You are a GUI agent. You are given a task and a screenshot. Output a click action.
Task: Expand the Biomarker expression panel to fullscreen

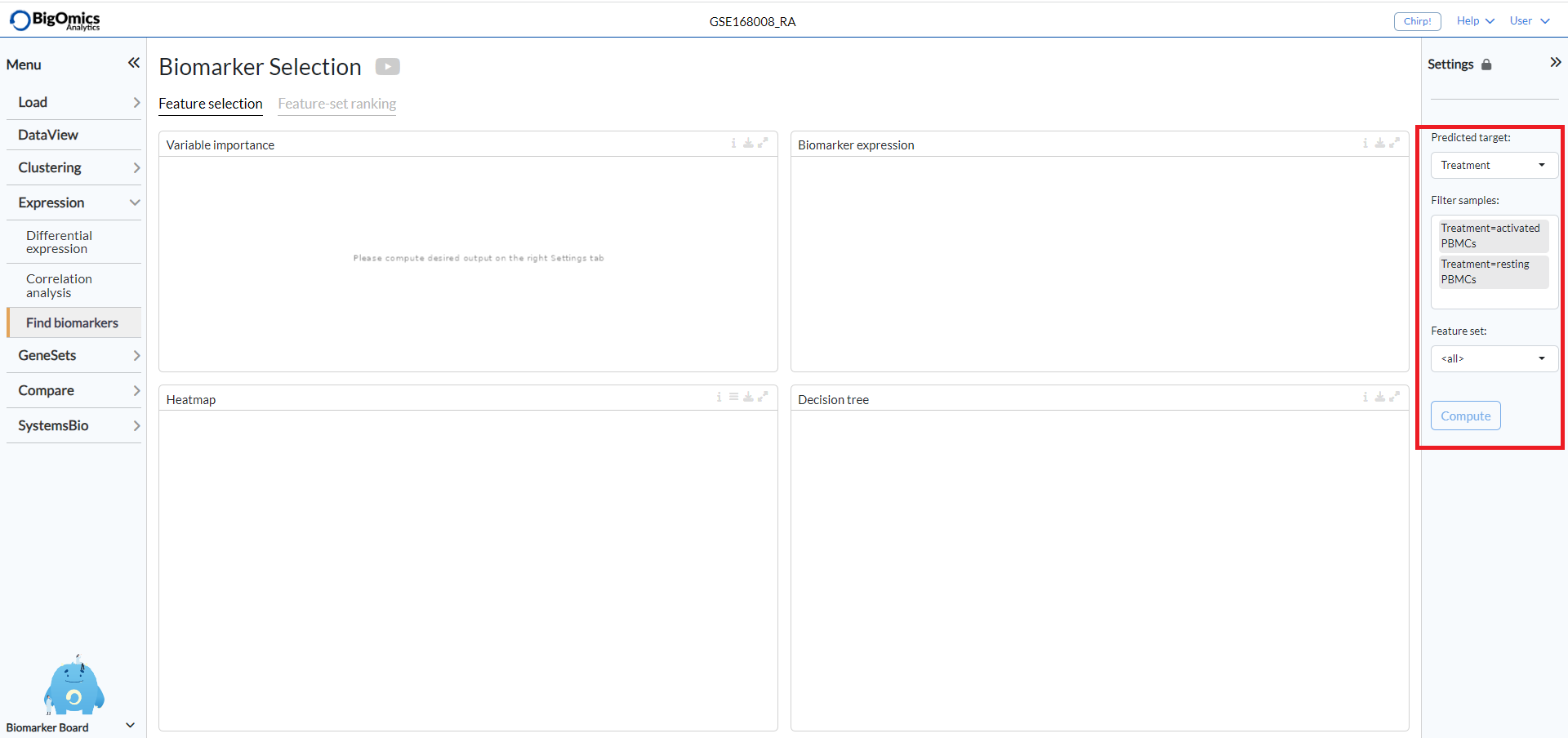tap(1394, 143)
